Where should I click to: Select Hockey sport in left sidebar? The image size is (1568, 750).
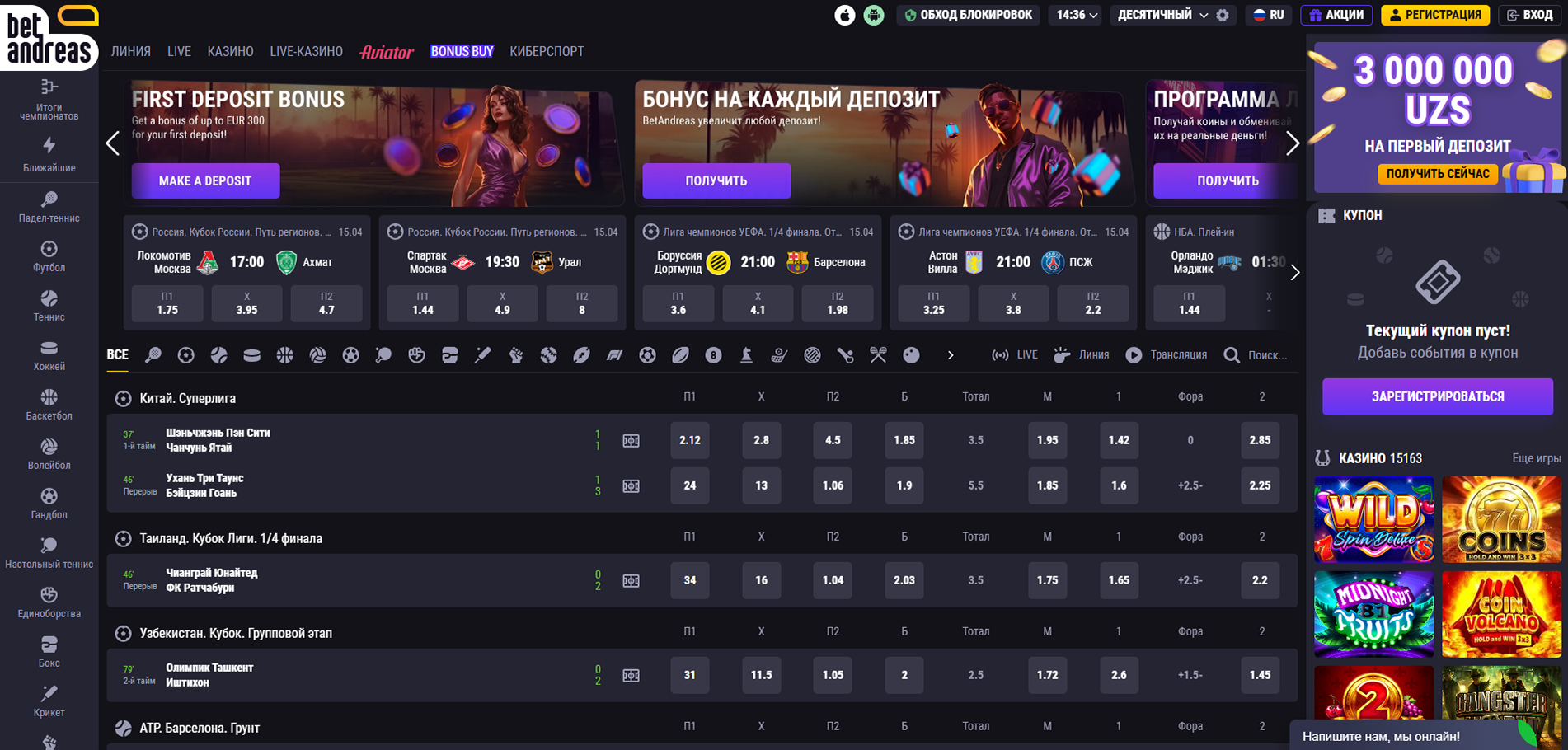pyautogui.click(x=49, y=355)
